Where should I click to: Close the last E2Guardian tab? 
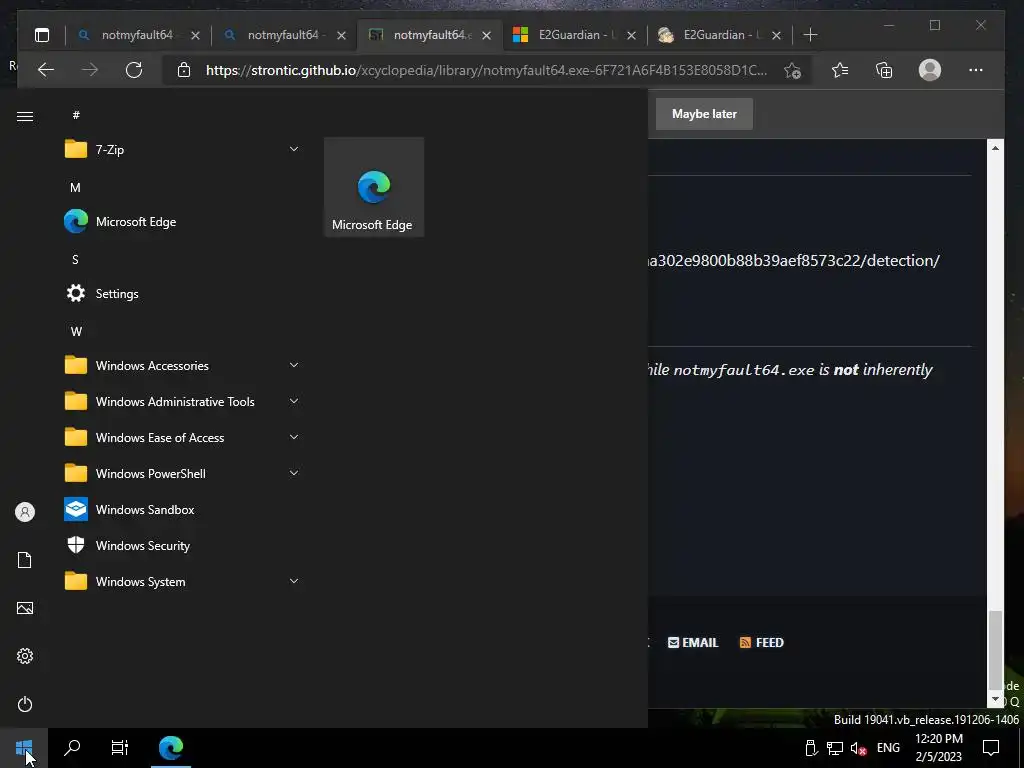pyautogui.click(x=776, y=35)
